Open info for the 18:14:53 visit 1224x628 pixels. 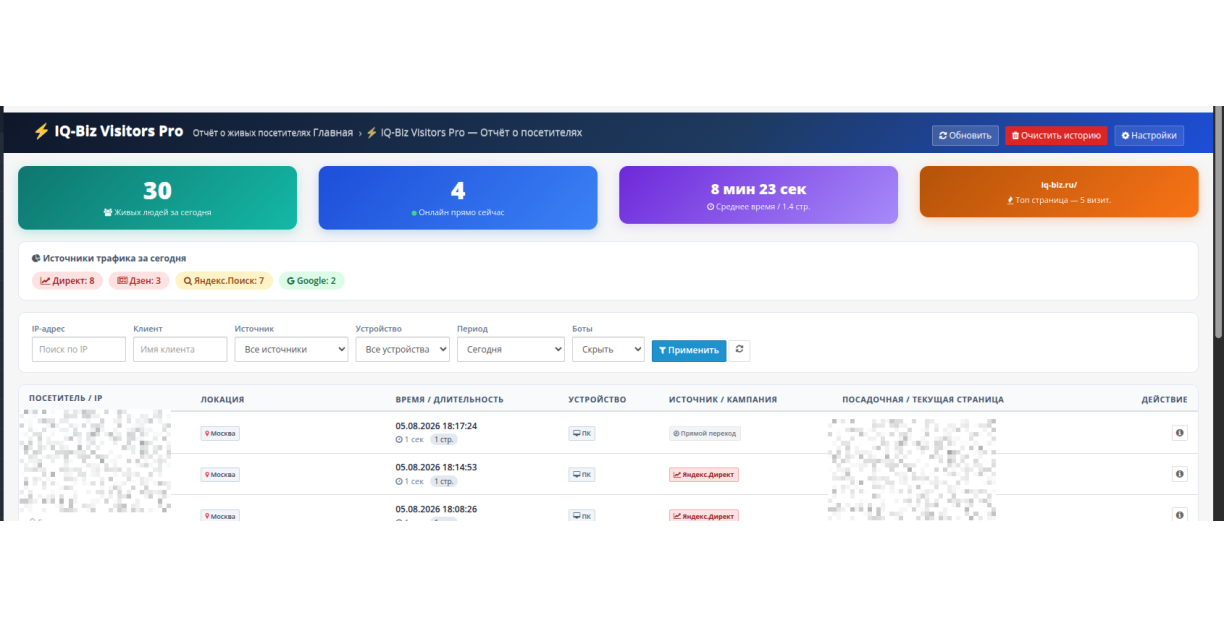(1180, 474)
